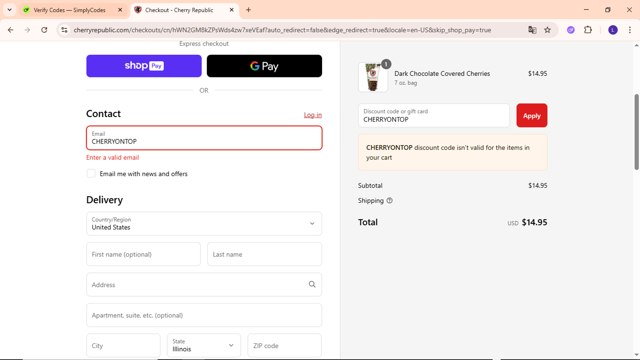Click the ZIP code field
640x360 pixels.
(x=284, y=345)
